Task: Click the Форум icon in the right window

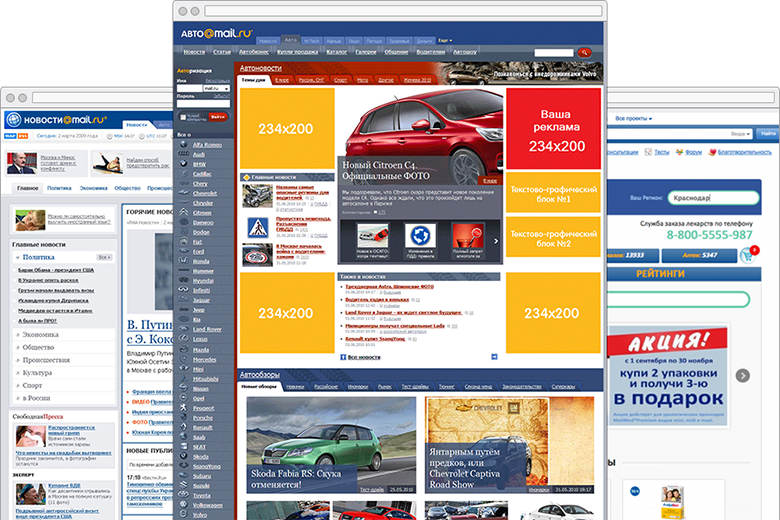Action: coord(680,152)
